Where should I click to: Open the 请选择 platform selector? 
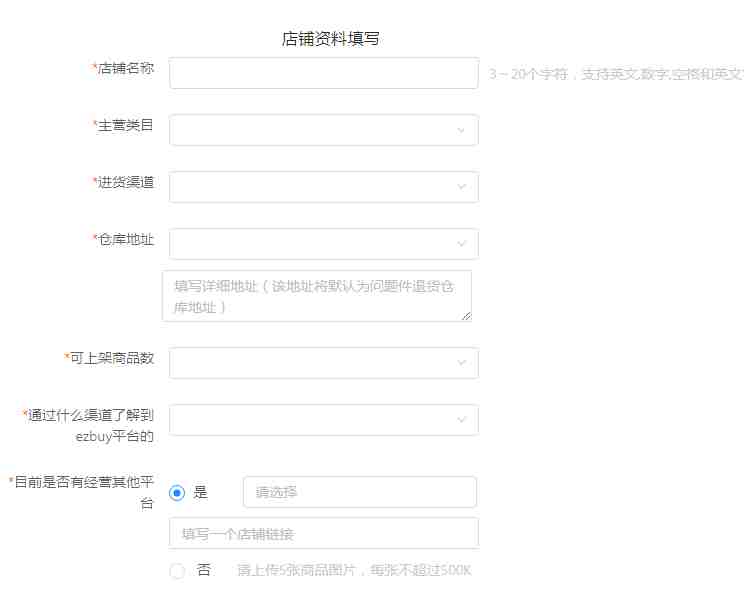pos(360,492)
